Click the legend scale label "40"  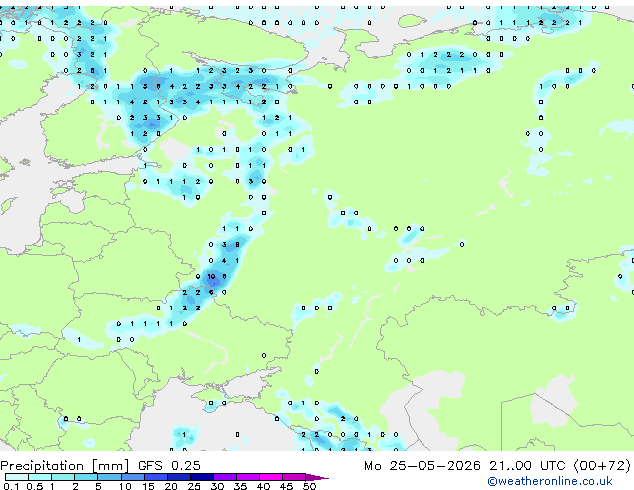(x=263, y=486)
